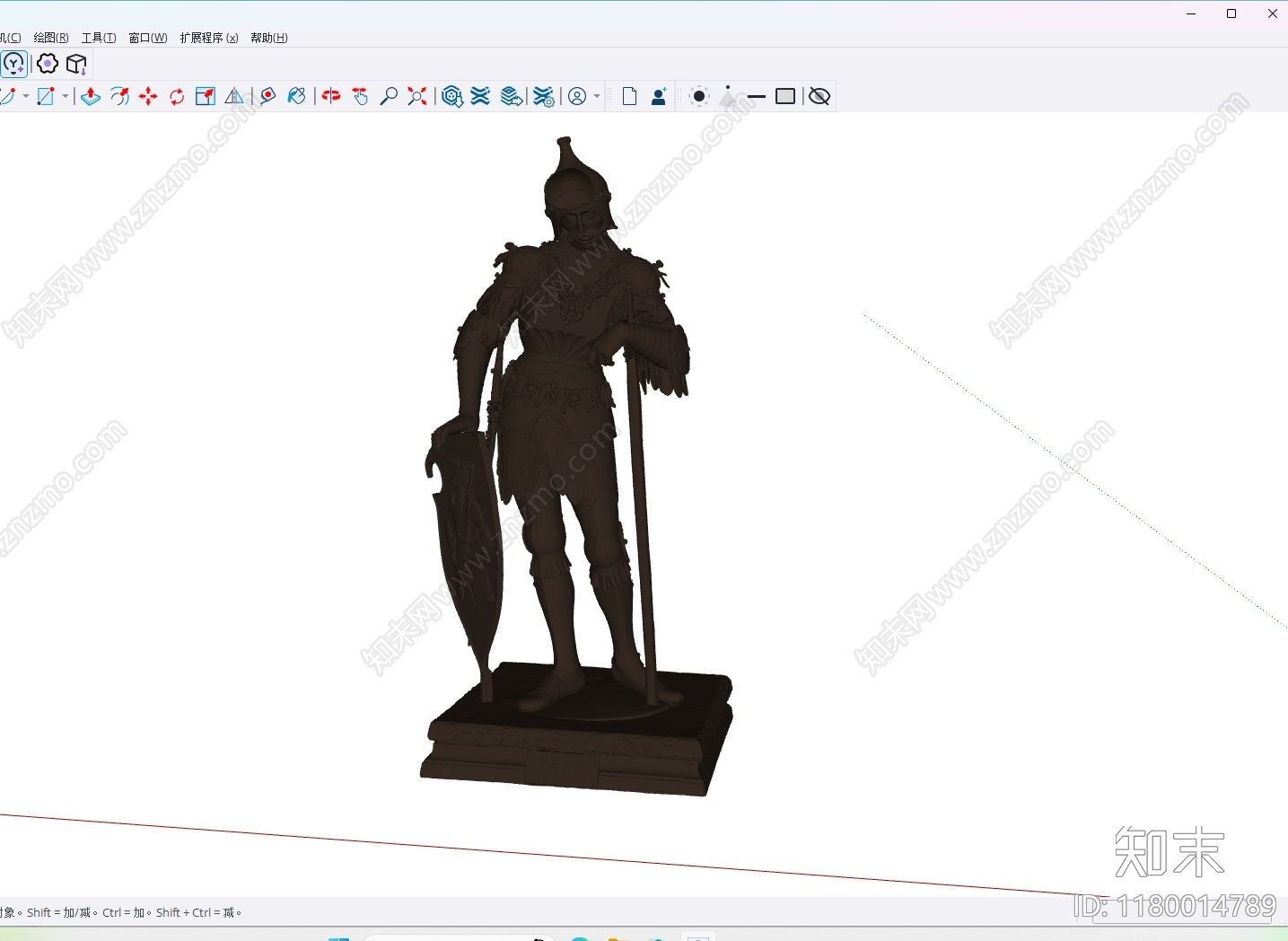Click the Flip mirror tool
Viewport: 1288px width, 941px height.
click(x=234, y=96)
